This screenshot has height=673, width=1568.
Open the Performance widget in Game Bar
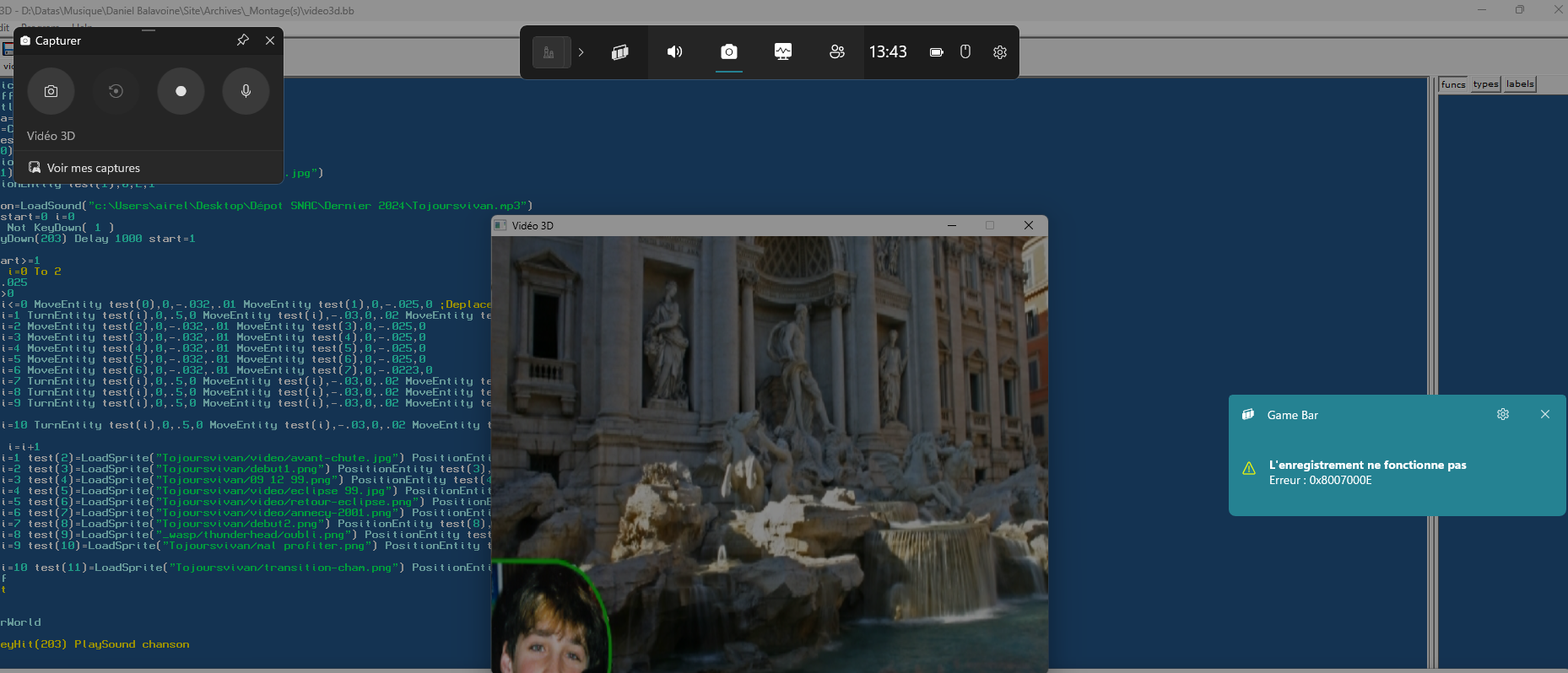tap(783, 52)
